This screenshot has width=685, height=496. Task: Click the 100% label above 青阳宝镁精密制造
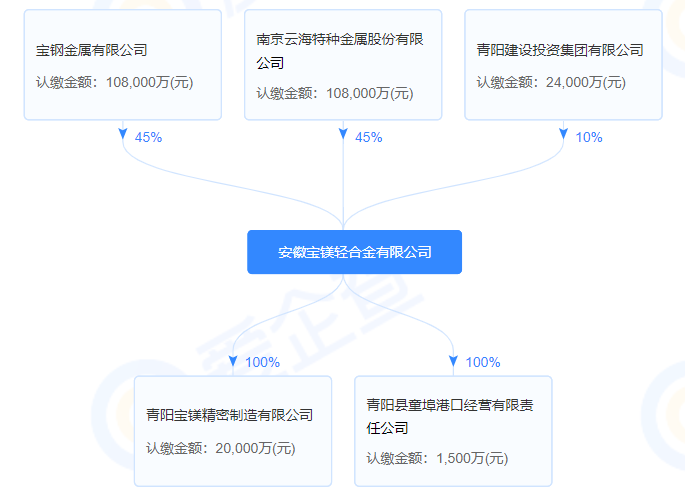coord(263,362)
